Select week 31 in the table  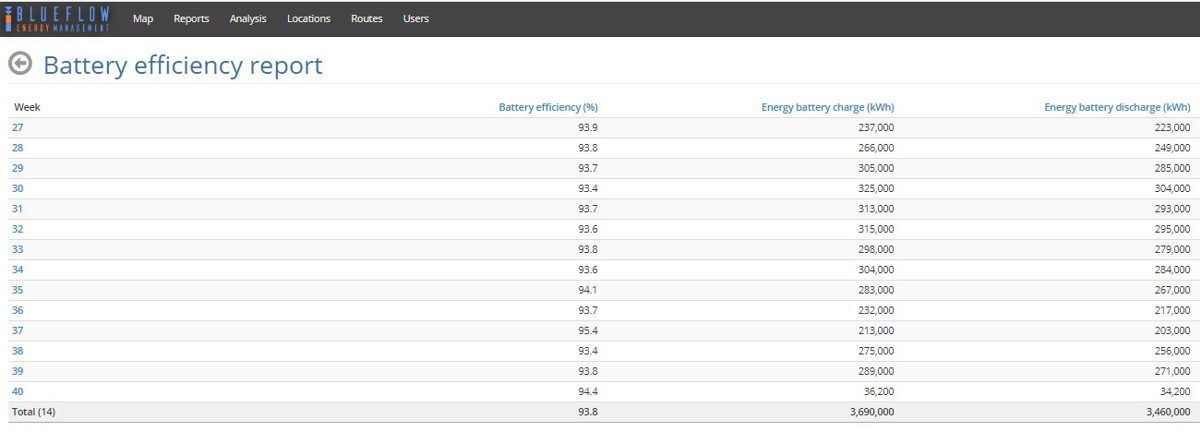[x=18, y=208]
